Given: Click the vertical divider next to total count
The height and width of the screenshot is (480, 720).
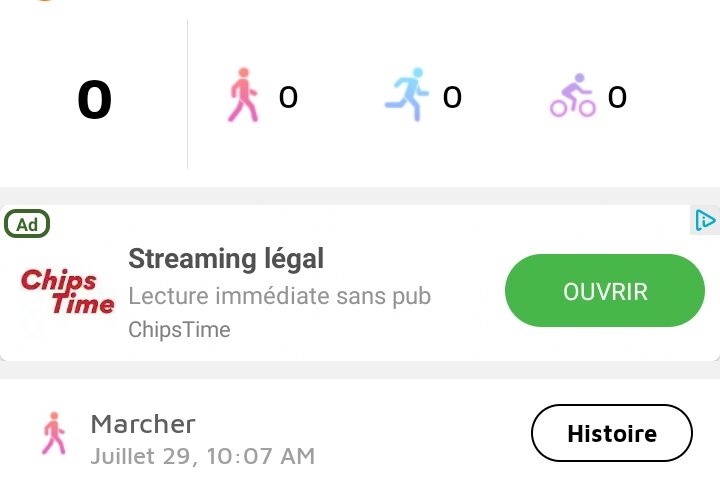Looking at the screenshot, I should click(187, 94).
